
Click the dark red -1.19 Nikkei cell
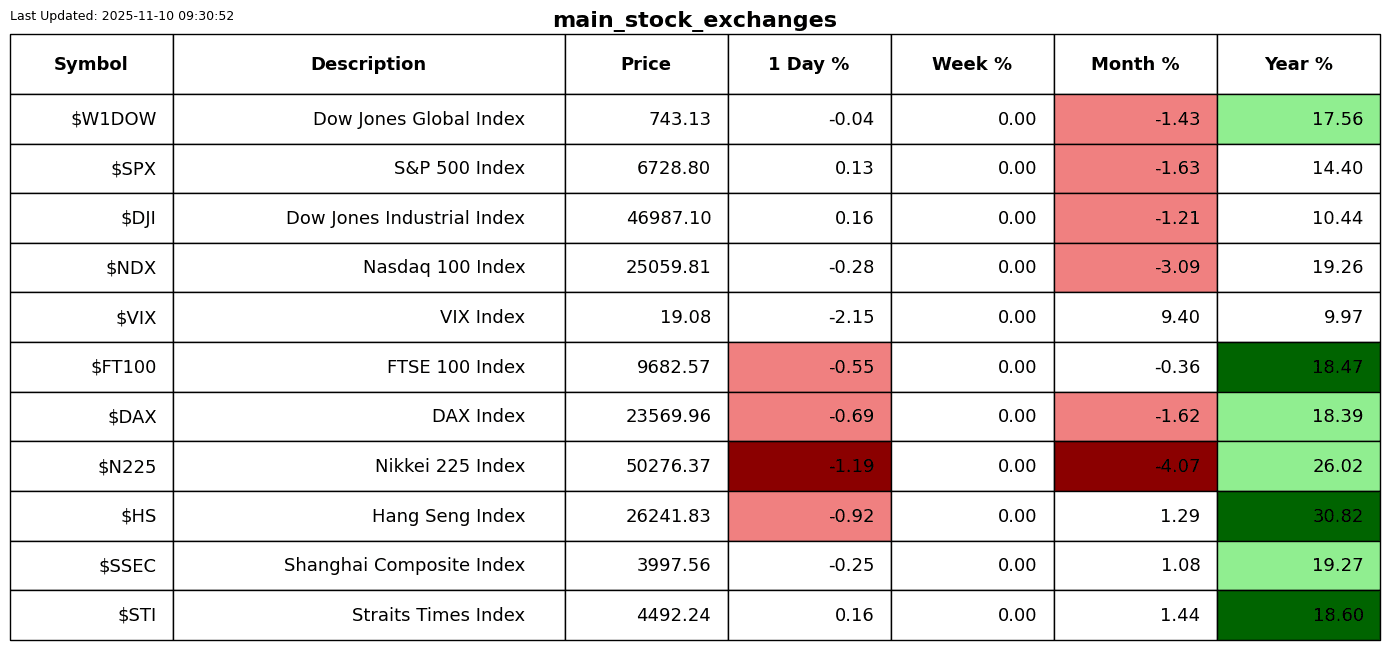click(809, 467)
